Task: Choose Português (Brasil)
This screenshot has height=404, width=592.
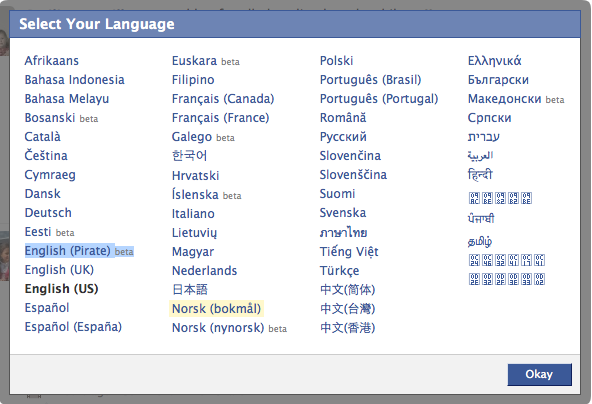Action: click(370, 80)
